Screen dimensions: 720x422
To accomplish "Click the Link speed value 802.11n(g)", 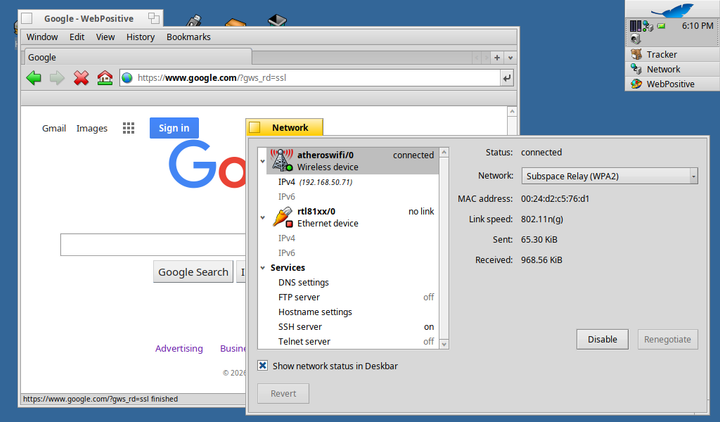I will click(x=542, y=219).
